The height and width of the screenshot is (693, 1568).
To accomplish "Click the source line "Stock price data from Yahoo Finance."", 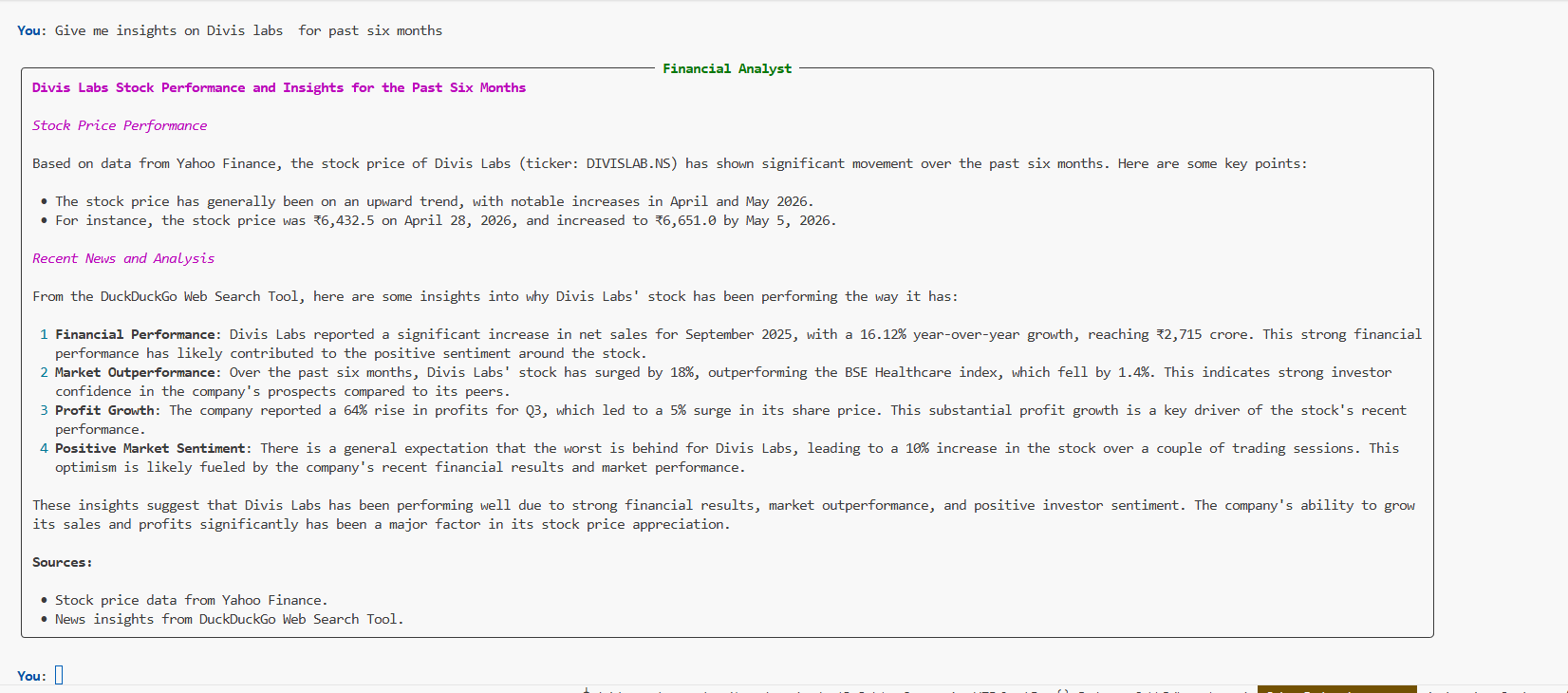I will [192, 600].
